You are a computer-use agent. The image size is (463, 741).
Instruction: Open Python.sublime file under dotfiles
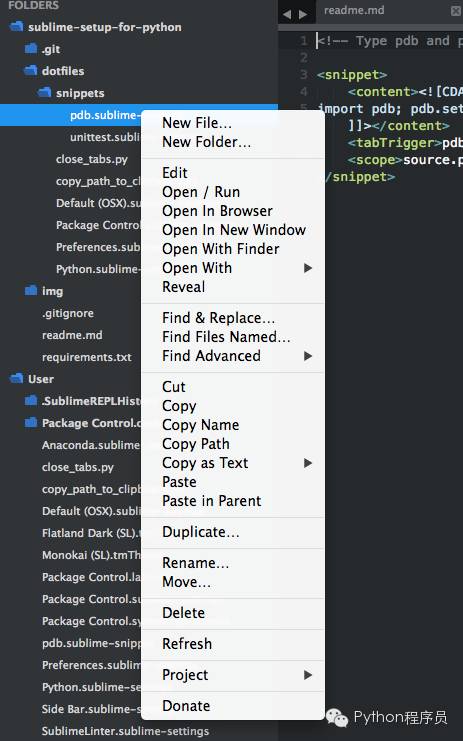pos(98,269)
